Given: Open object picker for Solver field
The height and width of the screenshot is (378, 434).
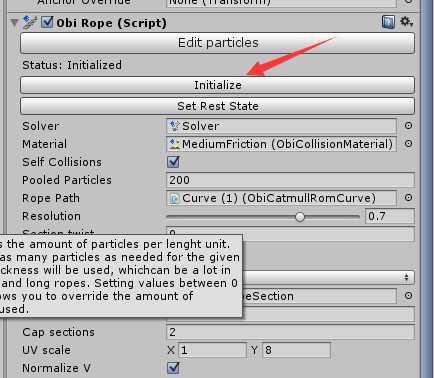Looking at the screenshot, I should [408, 126].
